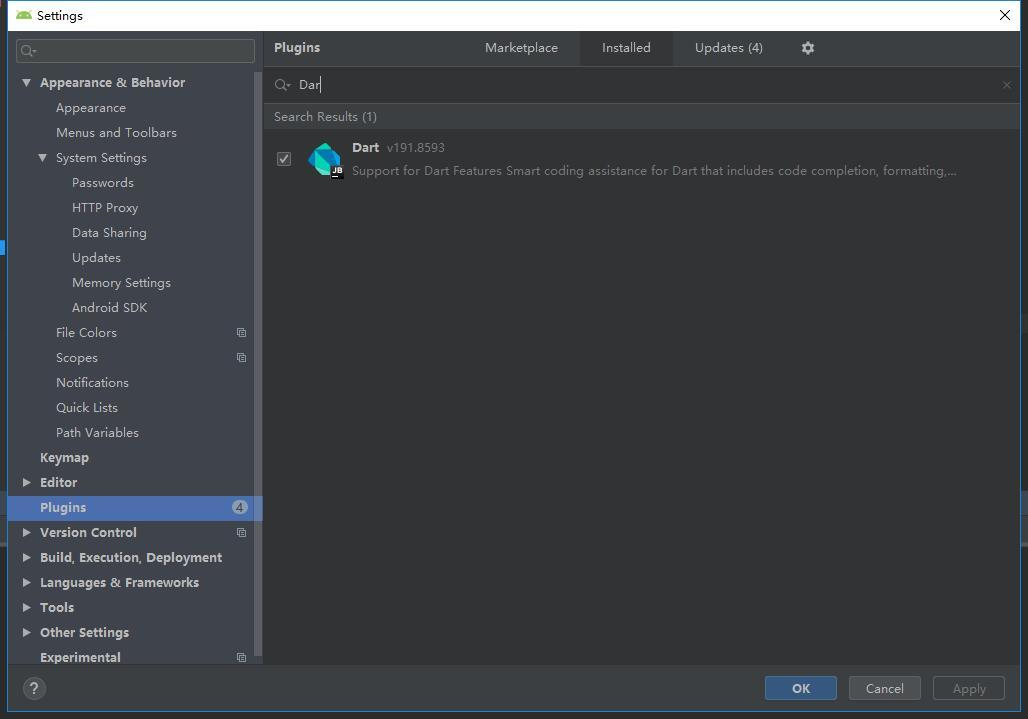Click the project-level icon beside Version Control
Image resolution: width=1028 pixels, height=719 pixels.
(x=241, y=533)
